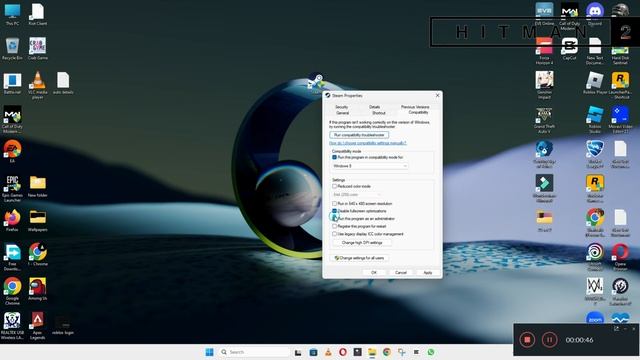Select the Grand Theft Auto V shortcut
This screenshot has height=360, width=640.
(x=544, y=120)
